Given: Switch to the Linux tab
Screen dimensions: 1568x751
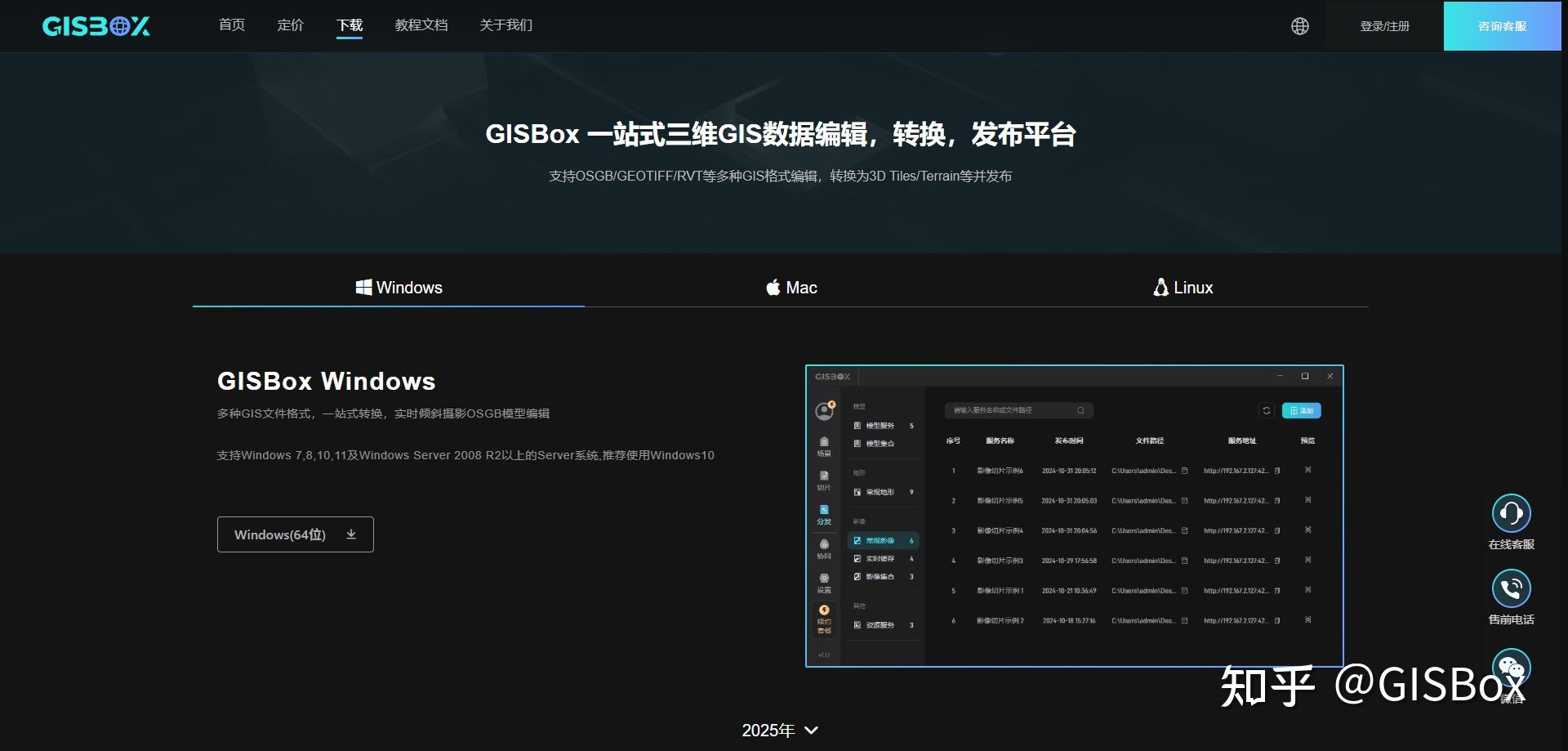Looking at the screenshot, I should pyautogui.click(x=1182, y=287).
